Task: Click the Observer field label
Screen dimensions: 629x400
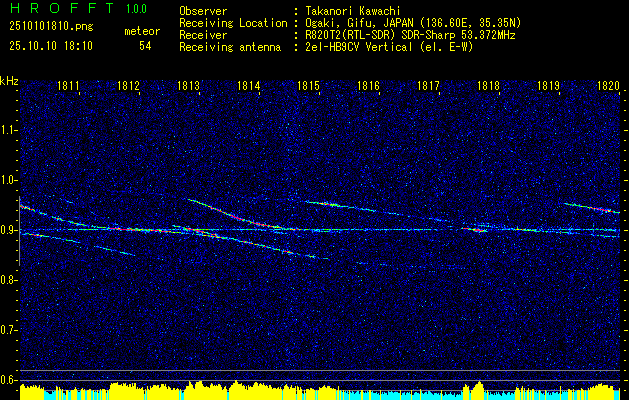Action: [x=203, y=11]
